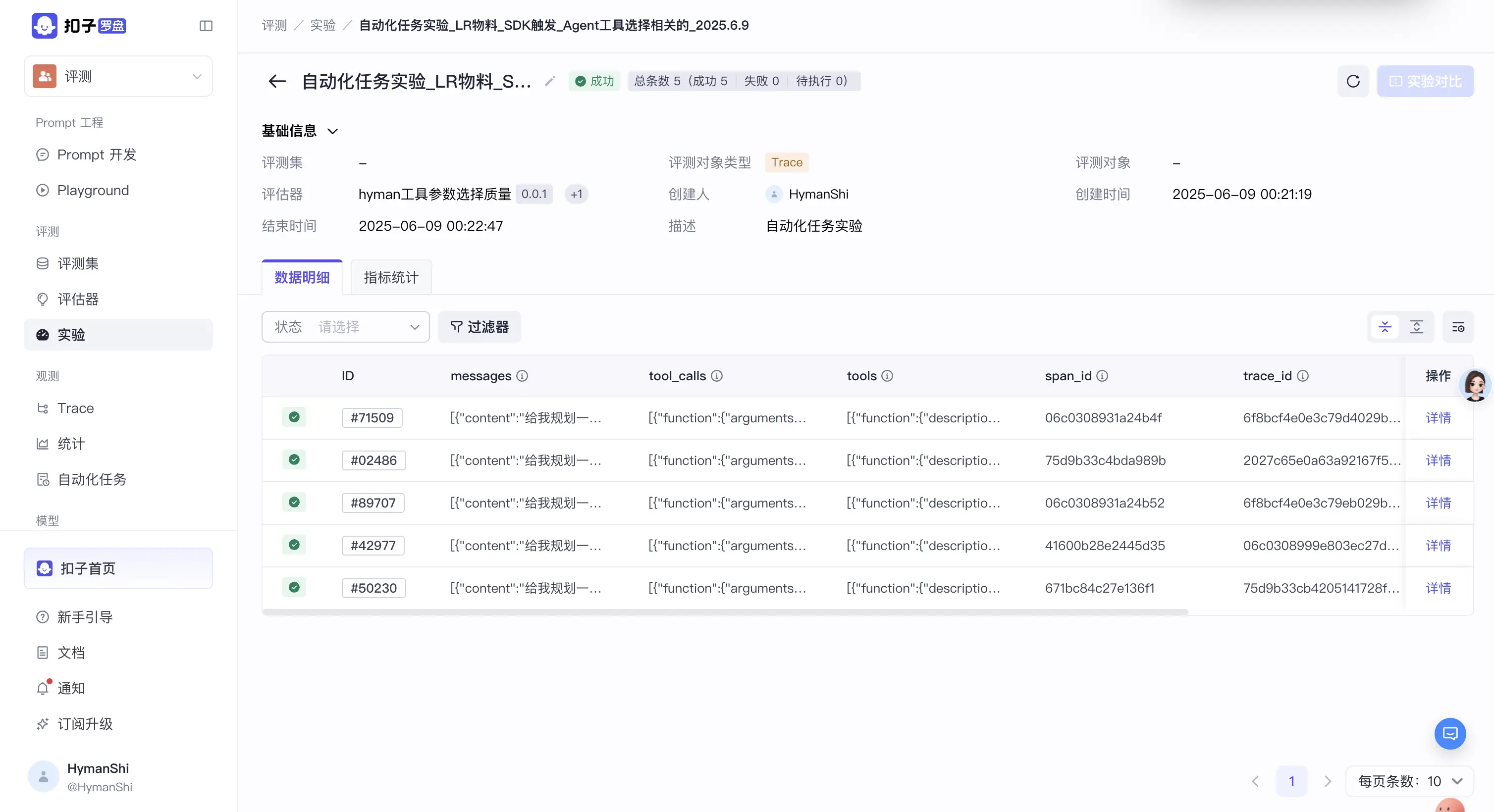Open the 每页条数 page size dropdown

pyautogui.click(x=1409, y=781)
